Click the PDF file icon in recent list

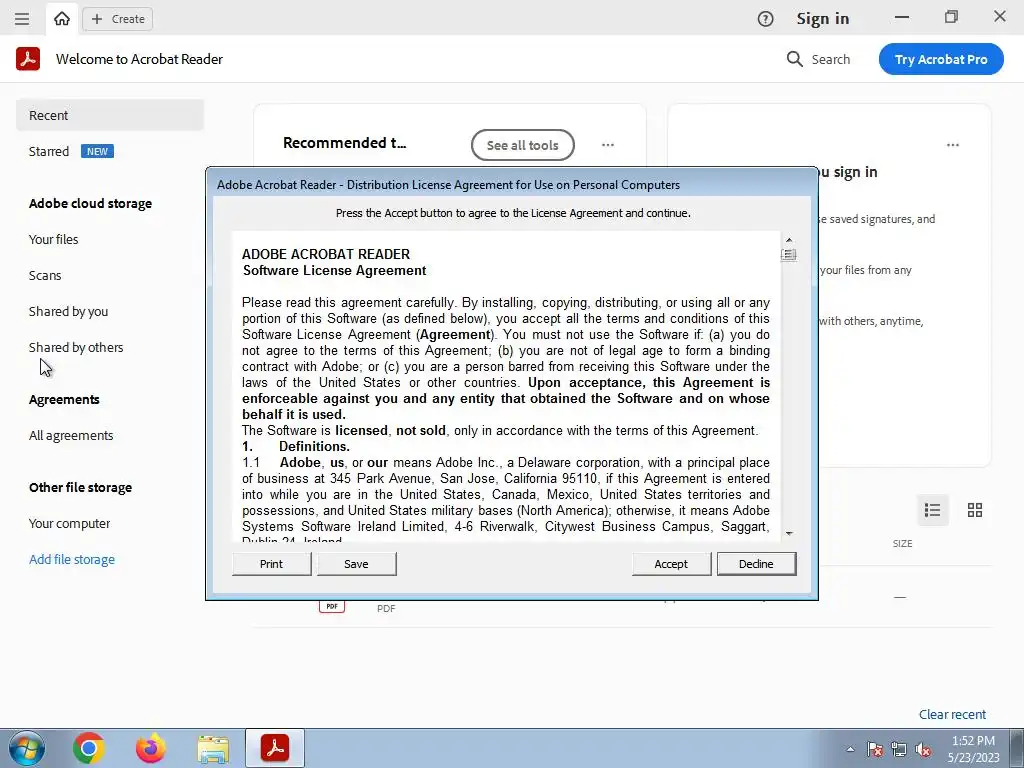tap(332, 607)
